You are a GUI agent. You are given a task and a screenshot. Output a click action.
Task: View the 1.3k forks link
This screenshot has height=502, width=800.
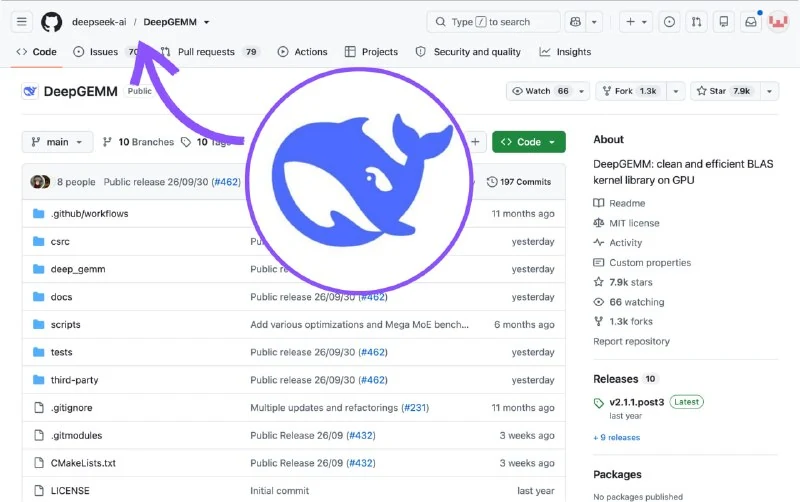pyautogui.click(x=623, y=321)
